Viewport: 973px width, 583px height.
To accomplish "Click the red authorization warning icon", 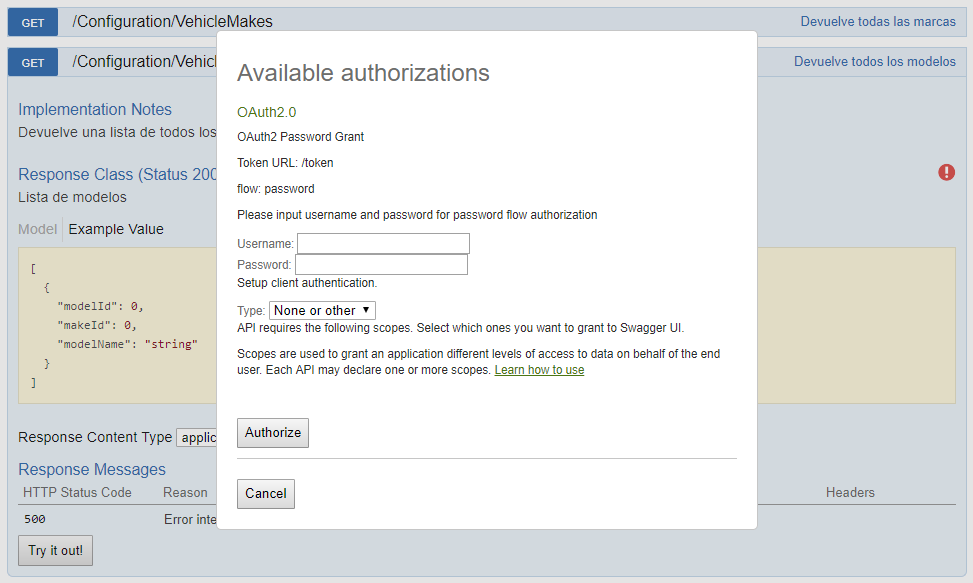I will [x=946, y=173].
